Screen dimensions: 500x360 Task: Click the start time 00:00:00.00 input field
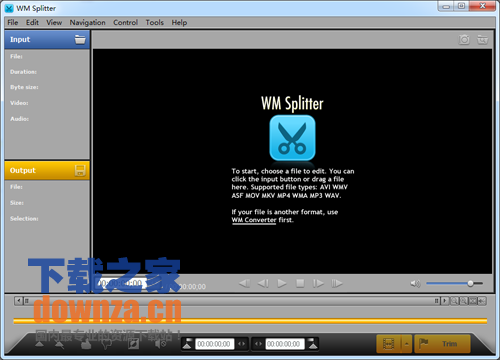215,344
